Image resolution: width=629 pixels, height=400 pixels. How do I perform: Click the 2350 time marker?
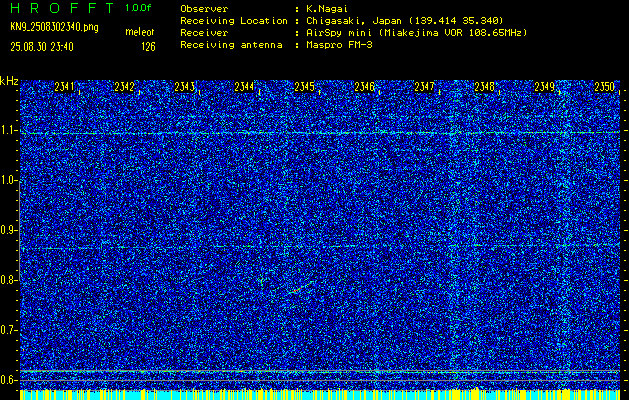point(605,86)
